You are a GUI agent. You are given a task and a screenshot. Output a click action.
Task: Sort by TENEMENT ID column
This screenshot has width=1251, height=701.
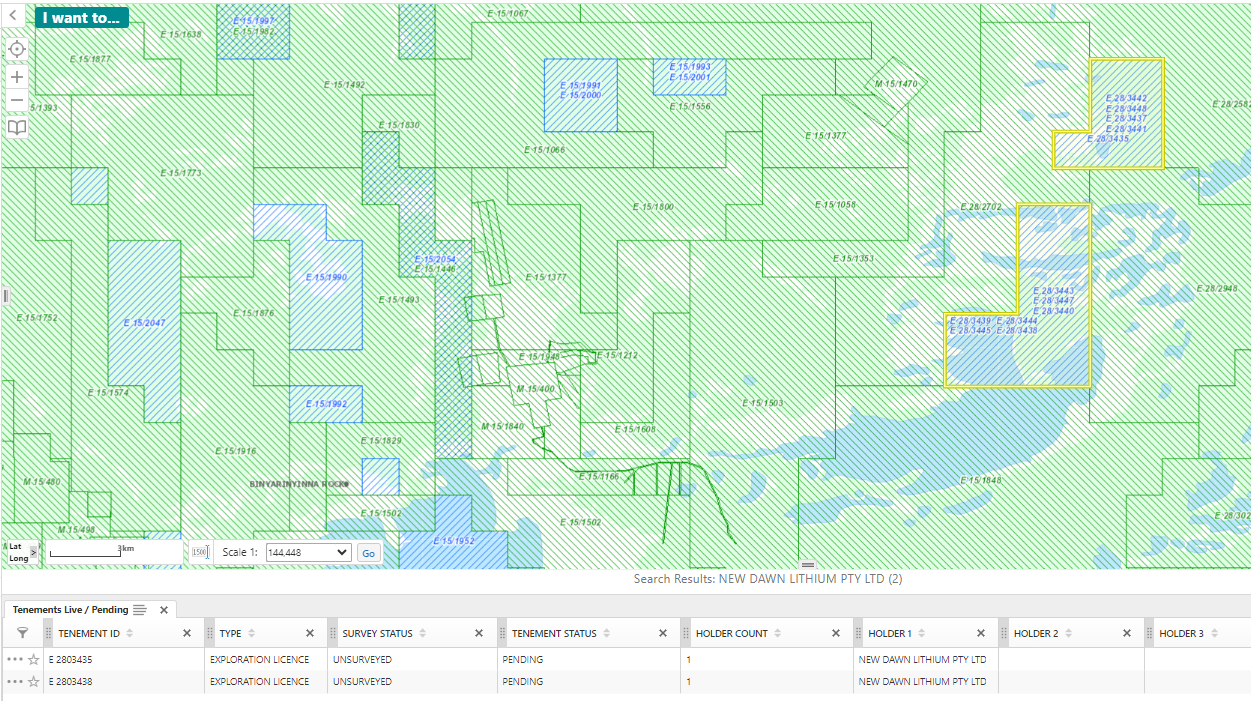[129, 633]
